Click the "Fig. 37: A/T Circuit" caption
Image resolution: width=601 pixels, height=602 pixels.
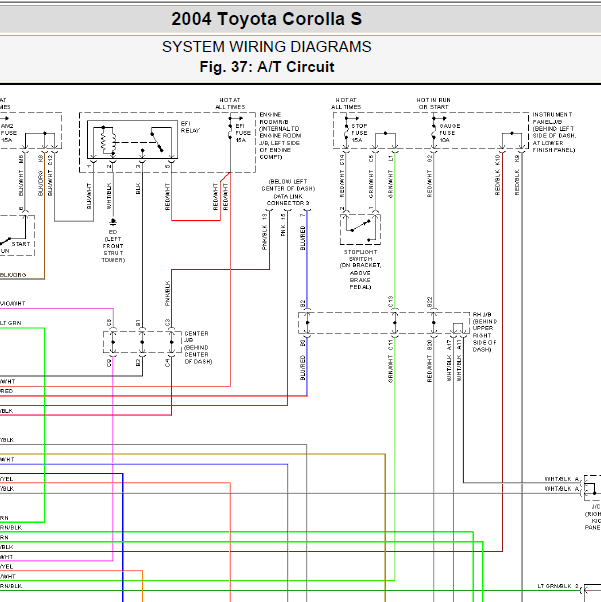[267, 67]
